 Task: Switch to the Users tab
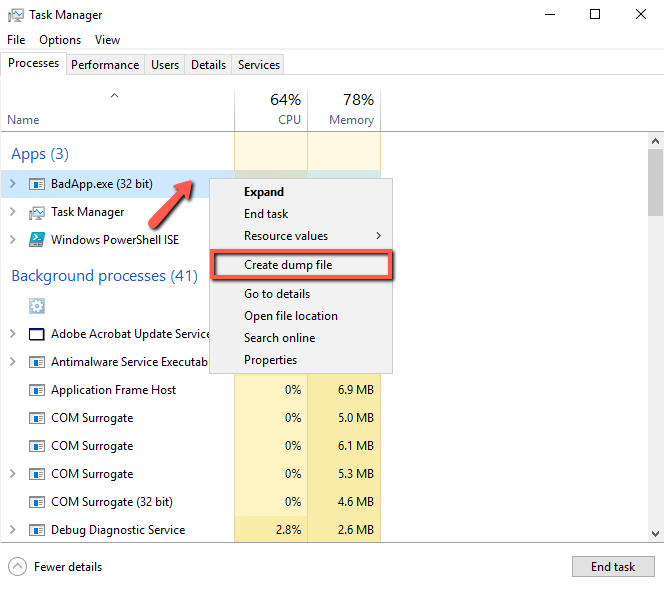165,65
